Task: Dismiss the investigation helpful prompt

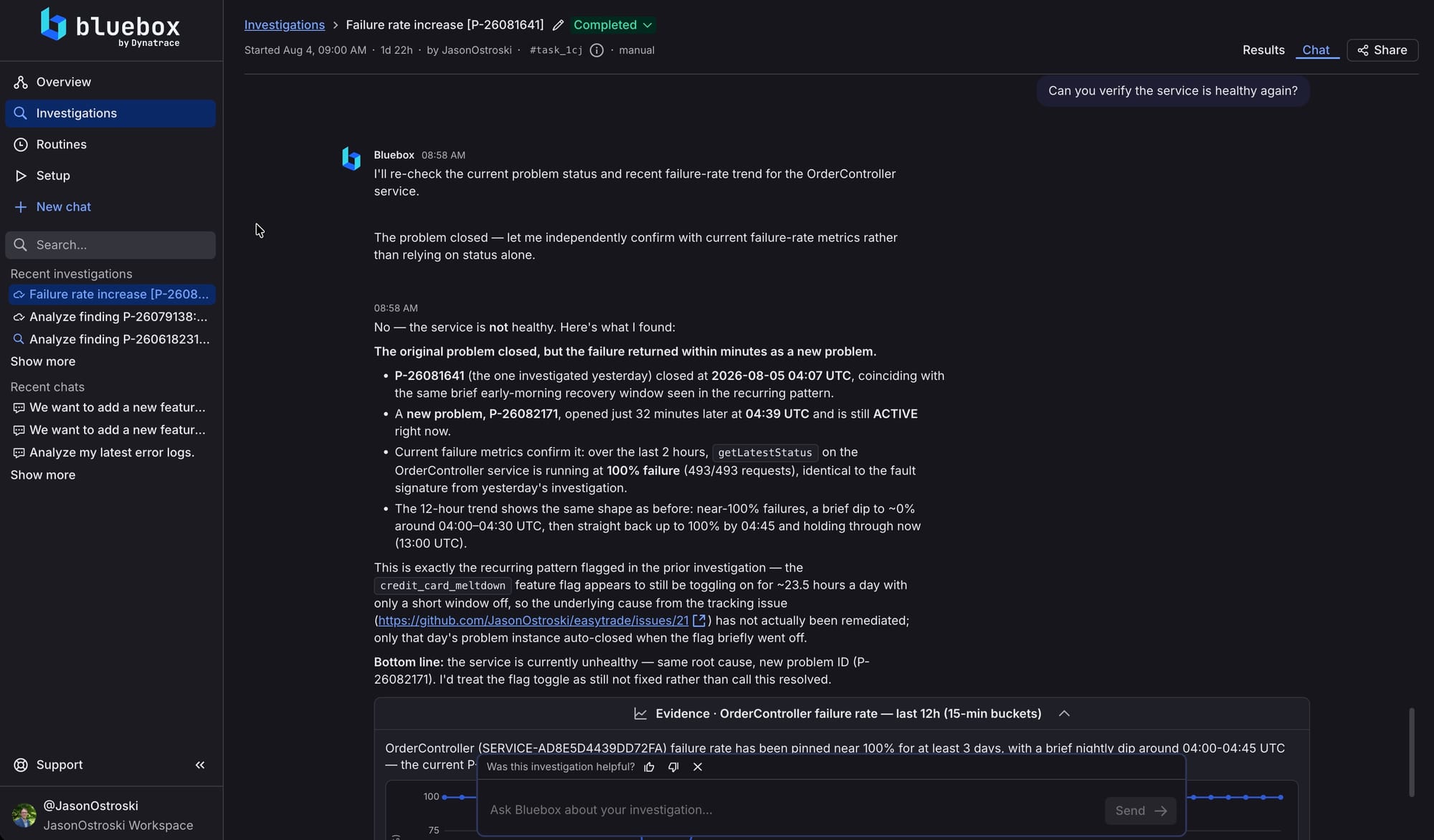Action: [x=698, y=767]
